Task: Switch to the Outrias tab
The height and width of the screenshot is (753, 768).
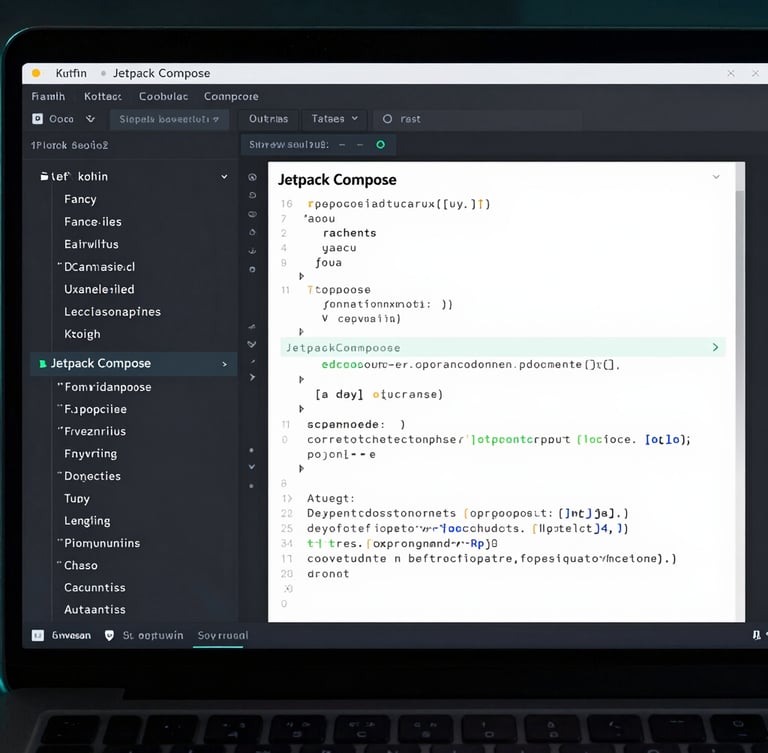Action: (268, 119)
